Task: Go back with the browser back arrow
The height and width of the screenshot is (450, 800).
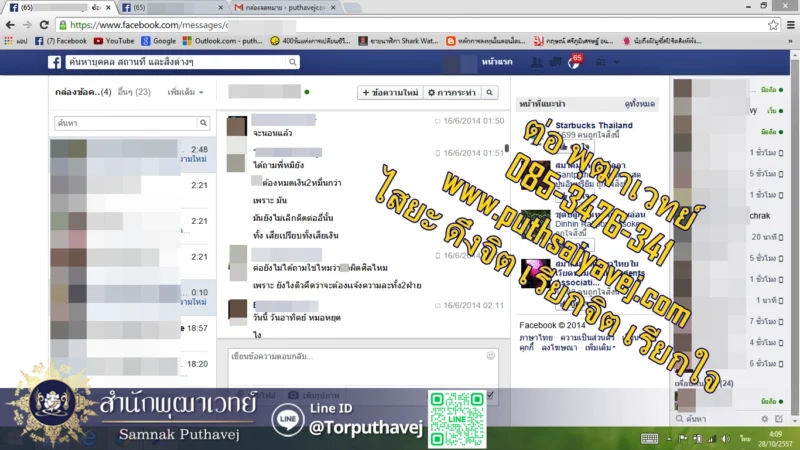Action: click(10, 24)
